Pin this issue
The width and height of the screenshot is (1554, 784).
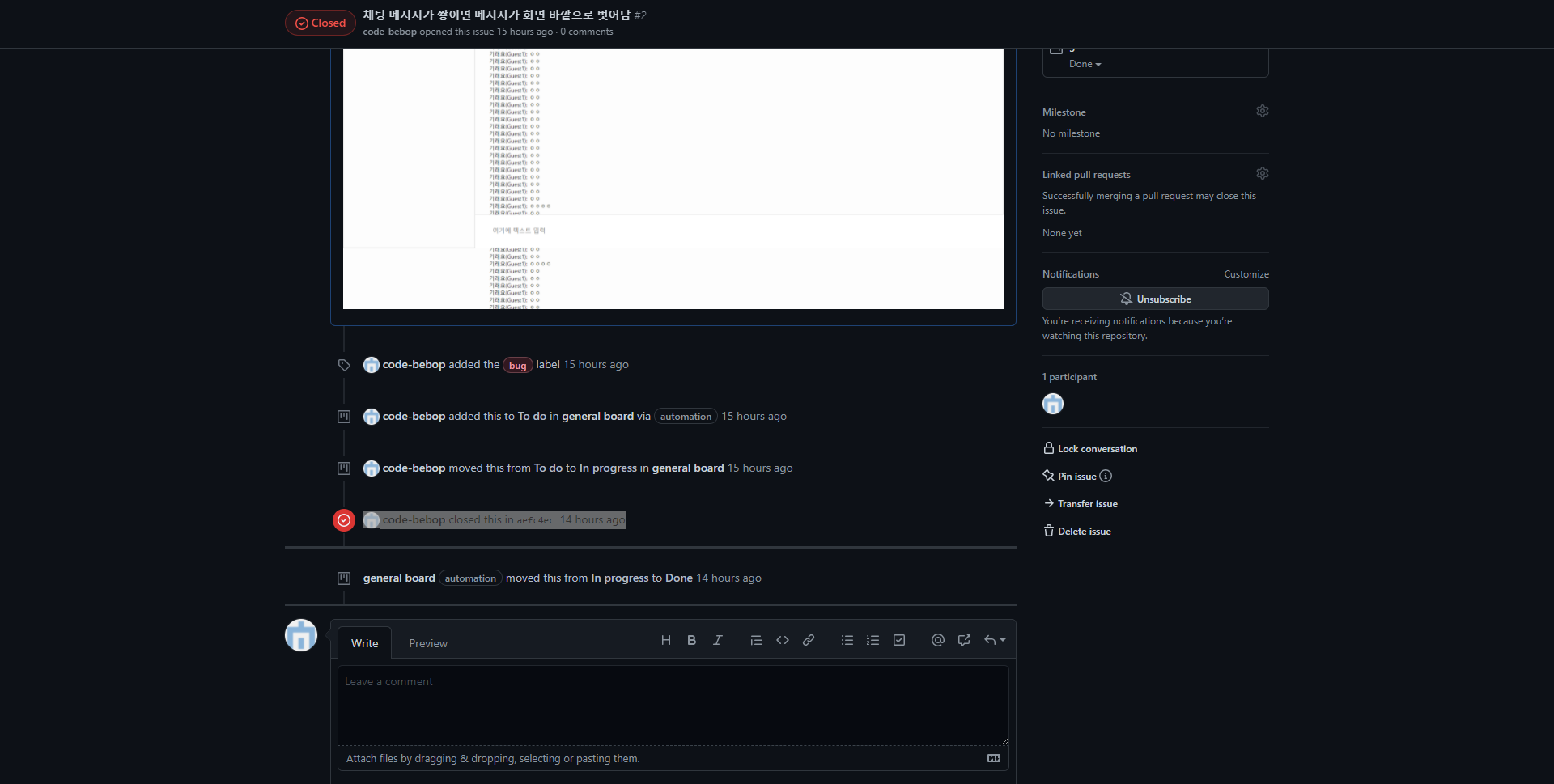pyautogui.click(x=1076, y=476)
